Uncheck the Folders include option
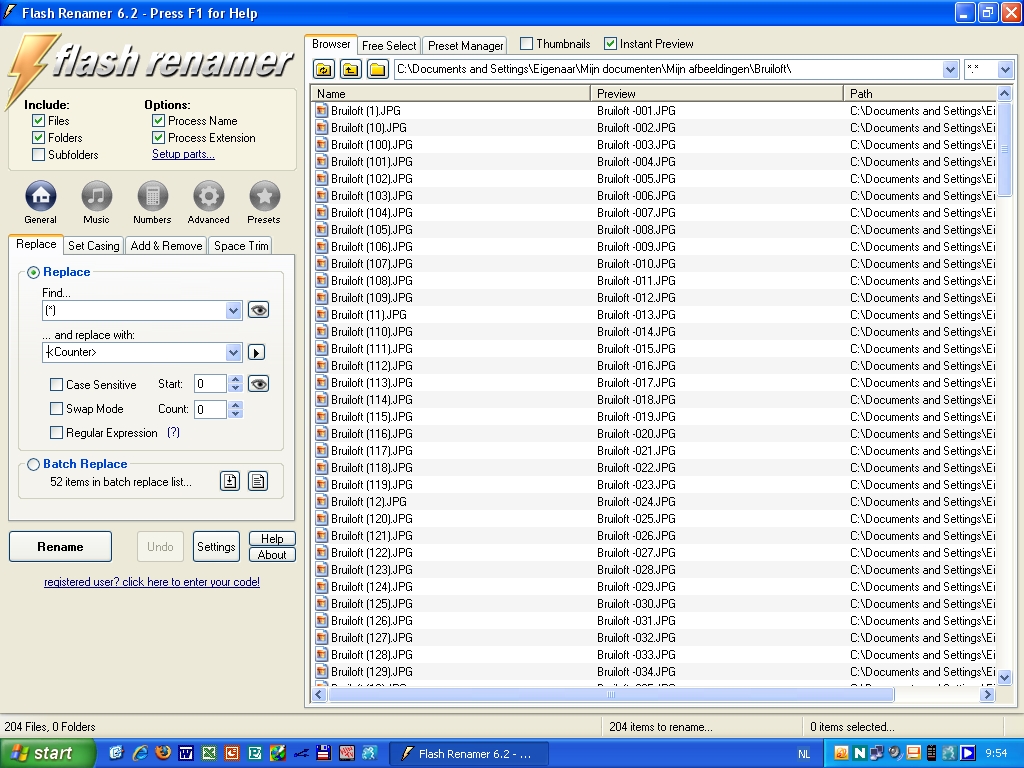The image size is (1024, 768). [x=39, y=138]
